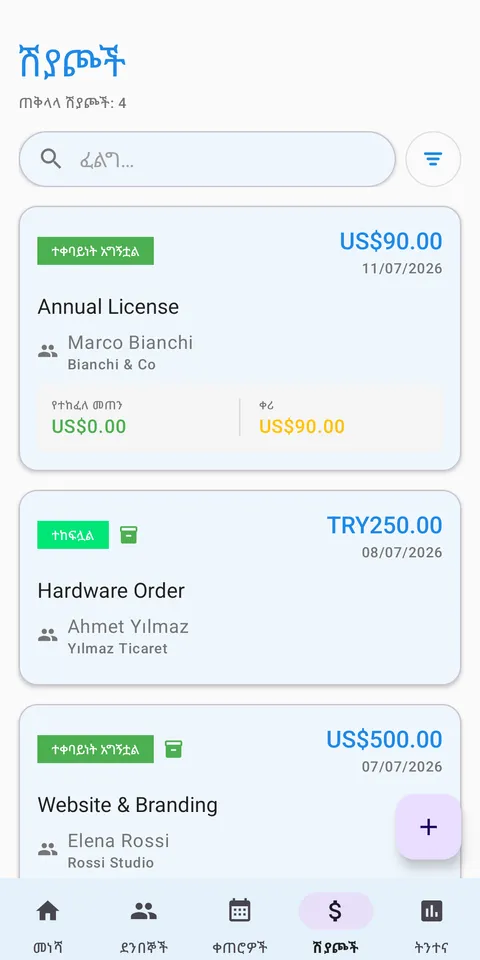Image resolution: width=480 pixels, height=960 pixels.
Task: Tap the US$90.00 remaining amount
Action: [302, 426]
